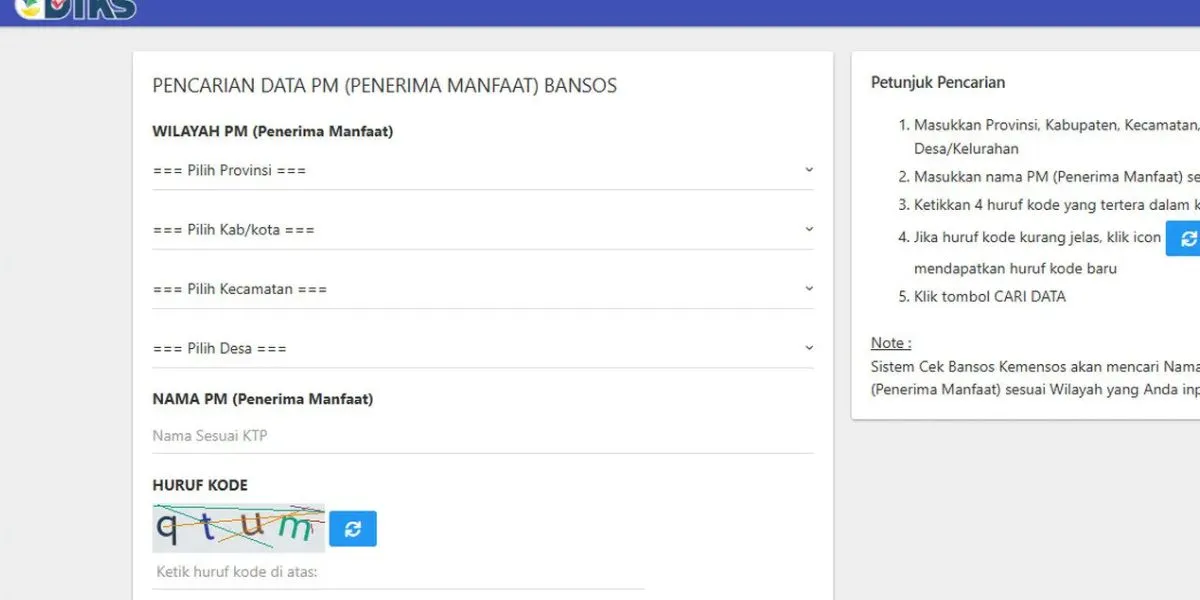Image resolution: width=1200 pixels, height=600 pixels.
Task: Refresh the captcha code with blue button
Action: pyautogui.click(x=353, y=529)
